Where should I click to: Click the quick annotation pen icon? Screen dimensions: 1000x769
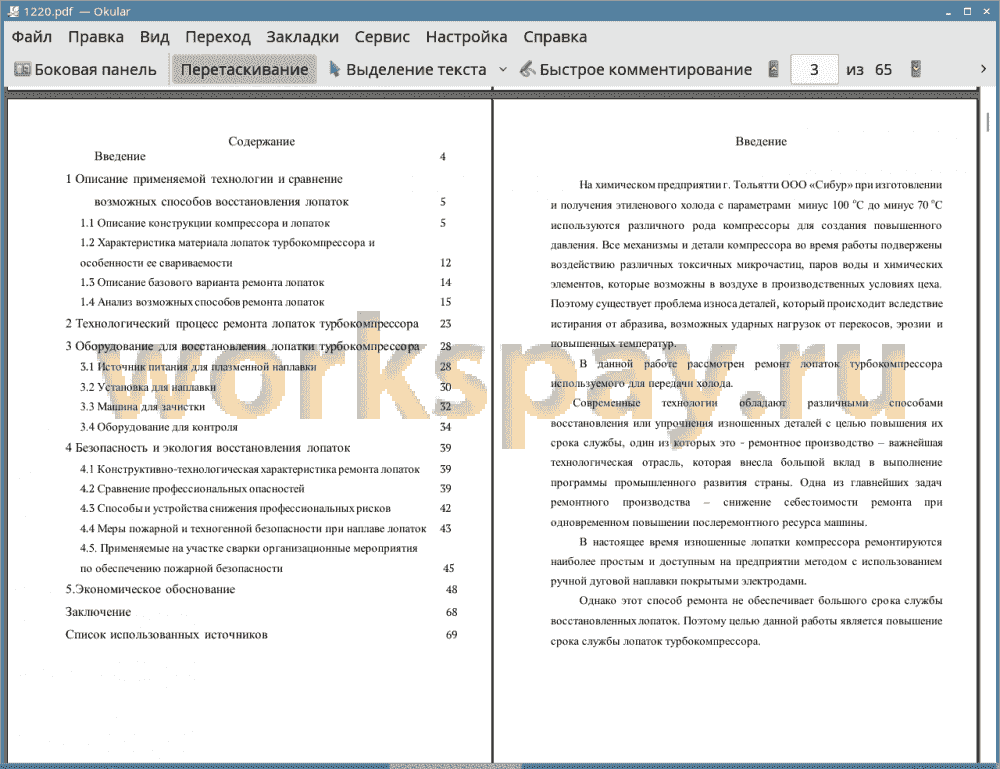pos(527,69)
